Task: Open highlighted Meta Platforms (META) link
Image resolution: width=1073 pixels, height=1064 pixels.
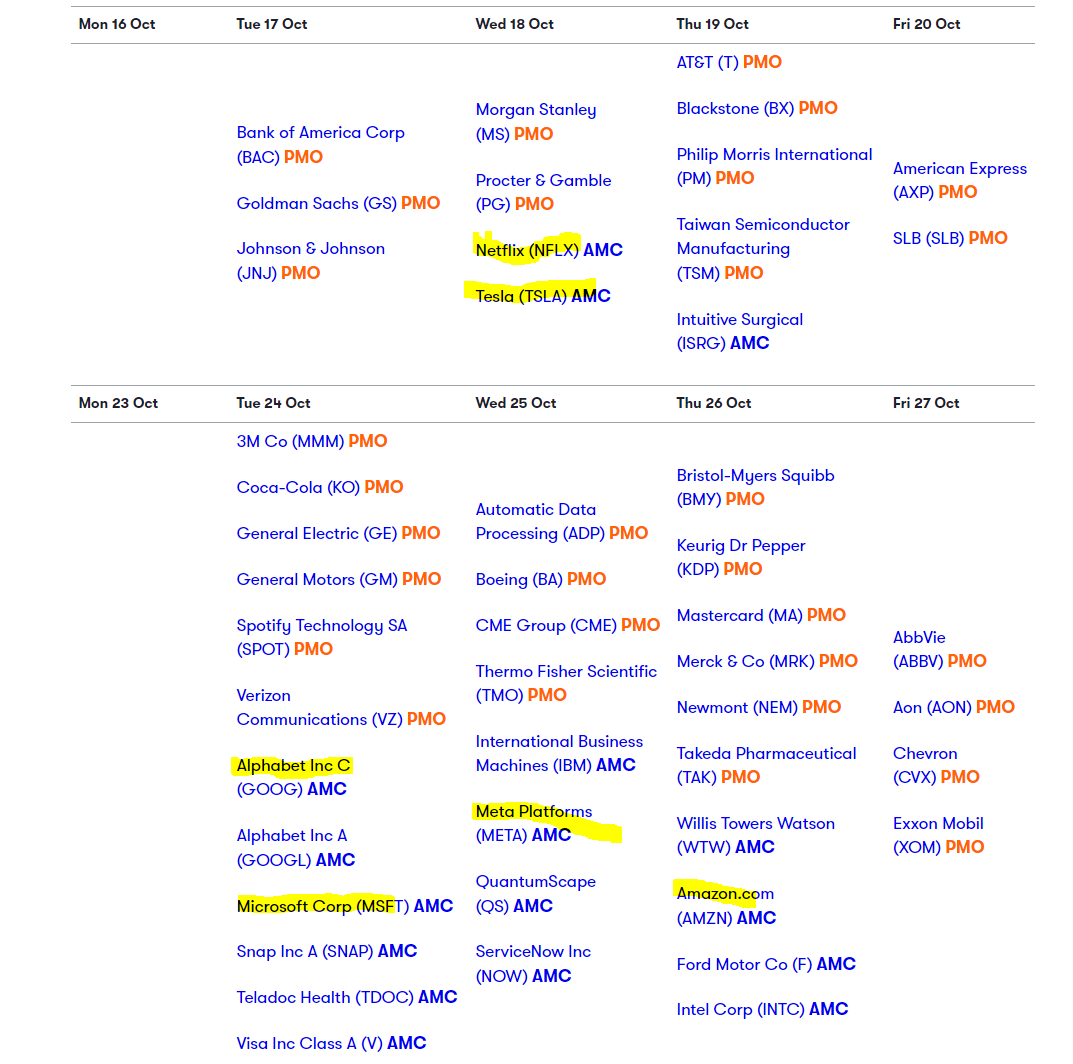Action: coord(534,823)
